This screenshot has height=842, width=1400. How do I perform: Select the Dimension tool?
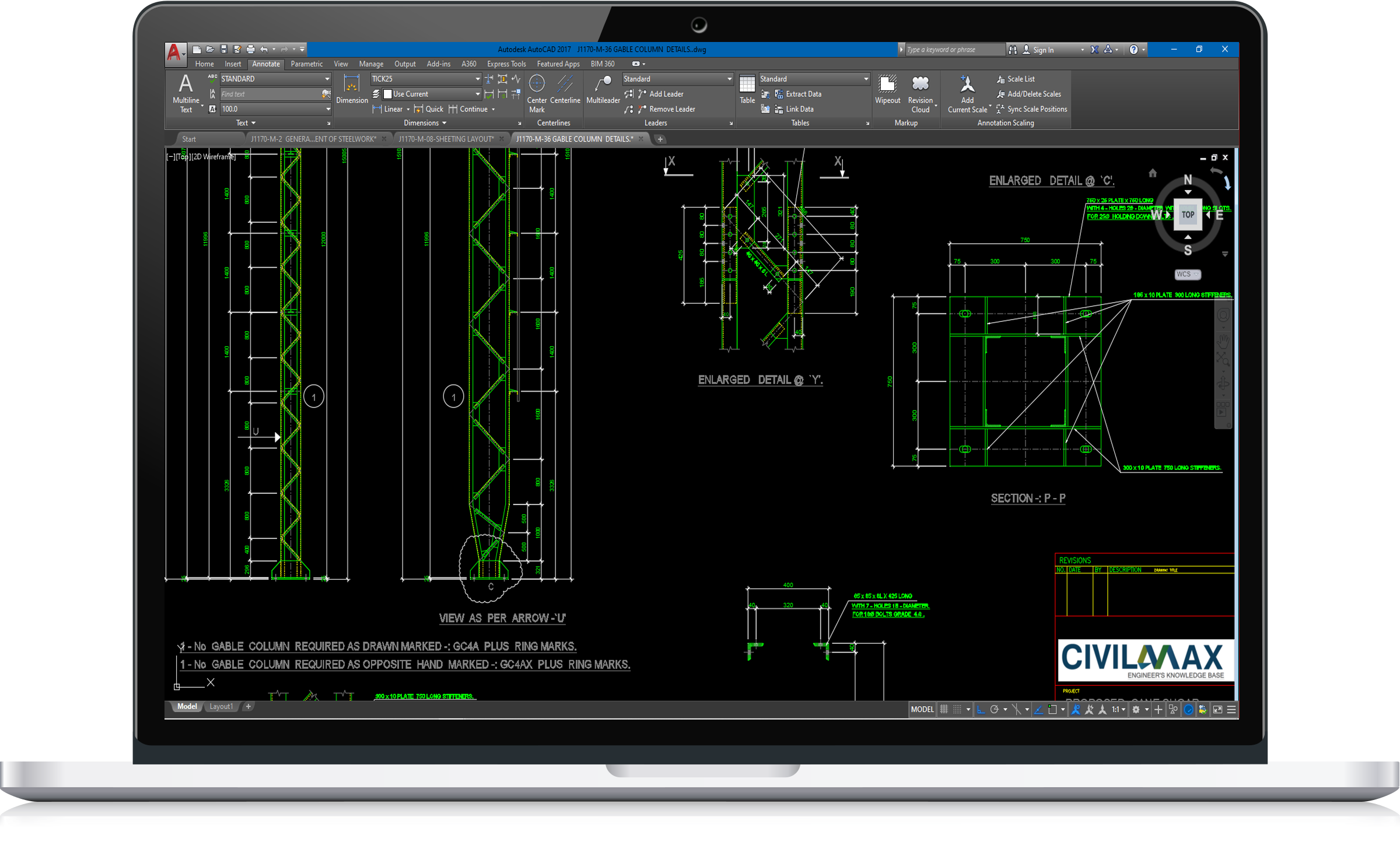352,89
